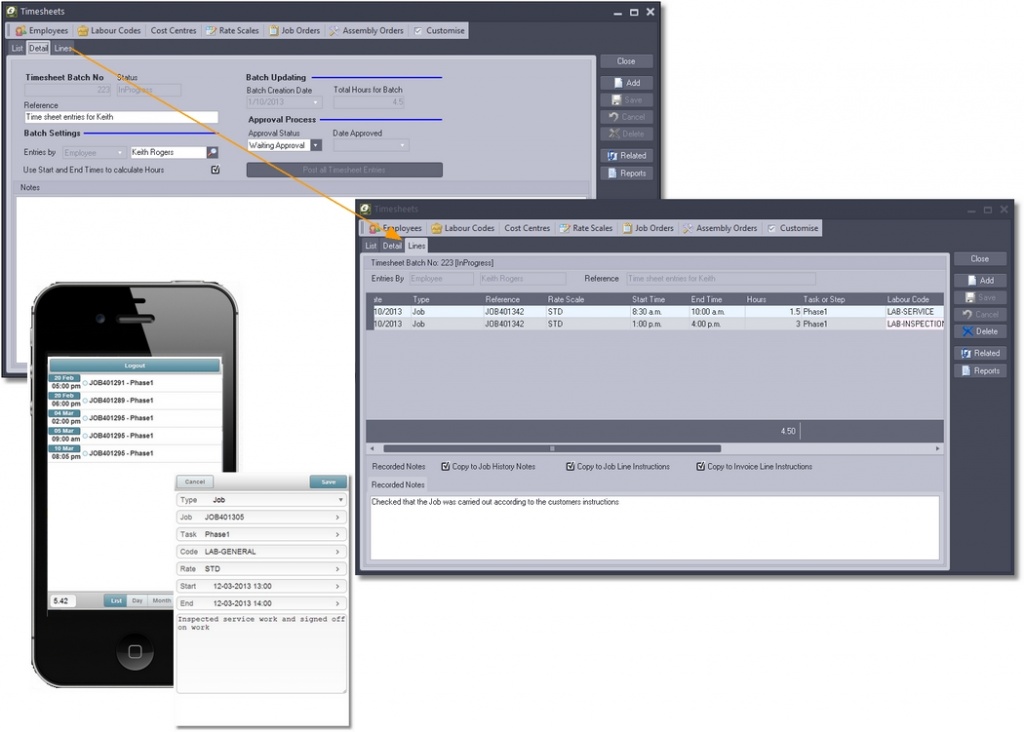Click Delete in the front window side panel
Viewport: 1024px width, 732px height.
(979, 331)
